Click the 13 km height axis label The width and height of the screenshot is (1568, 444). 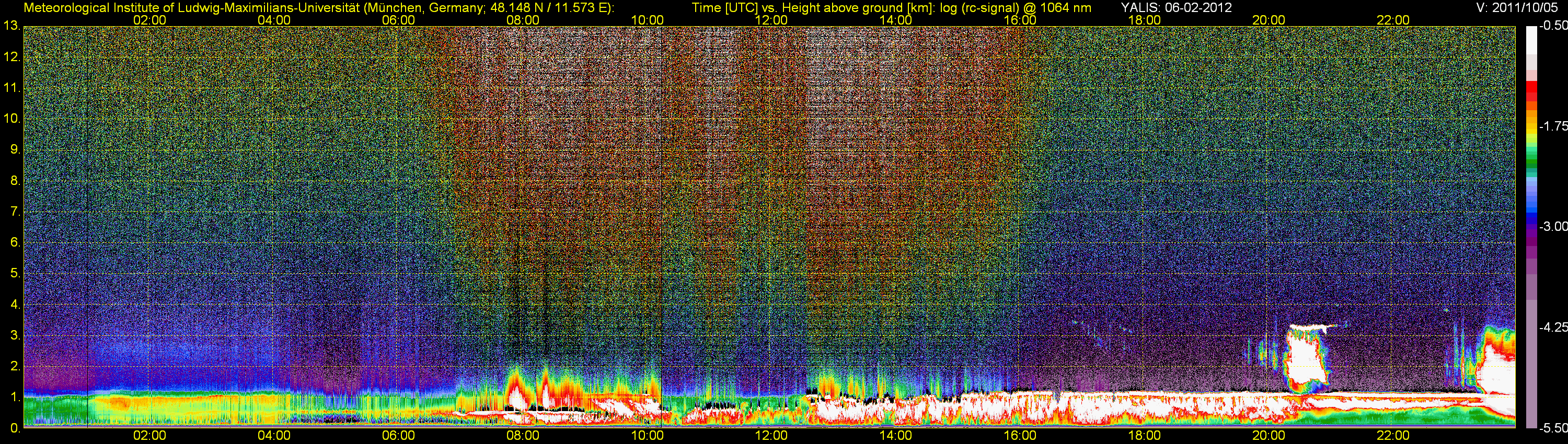click(11, 26)
